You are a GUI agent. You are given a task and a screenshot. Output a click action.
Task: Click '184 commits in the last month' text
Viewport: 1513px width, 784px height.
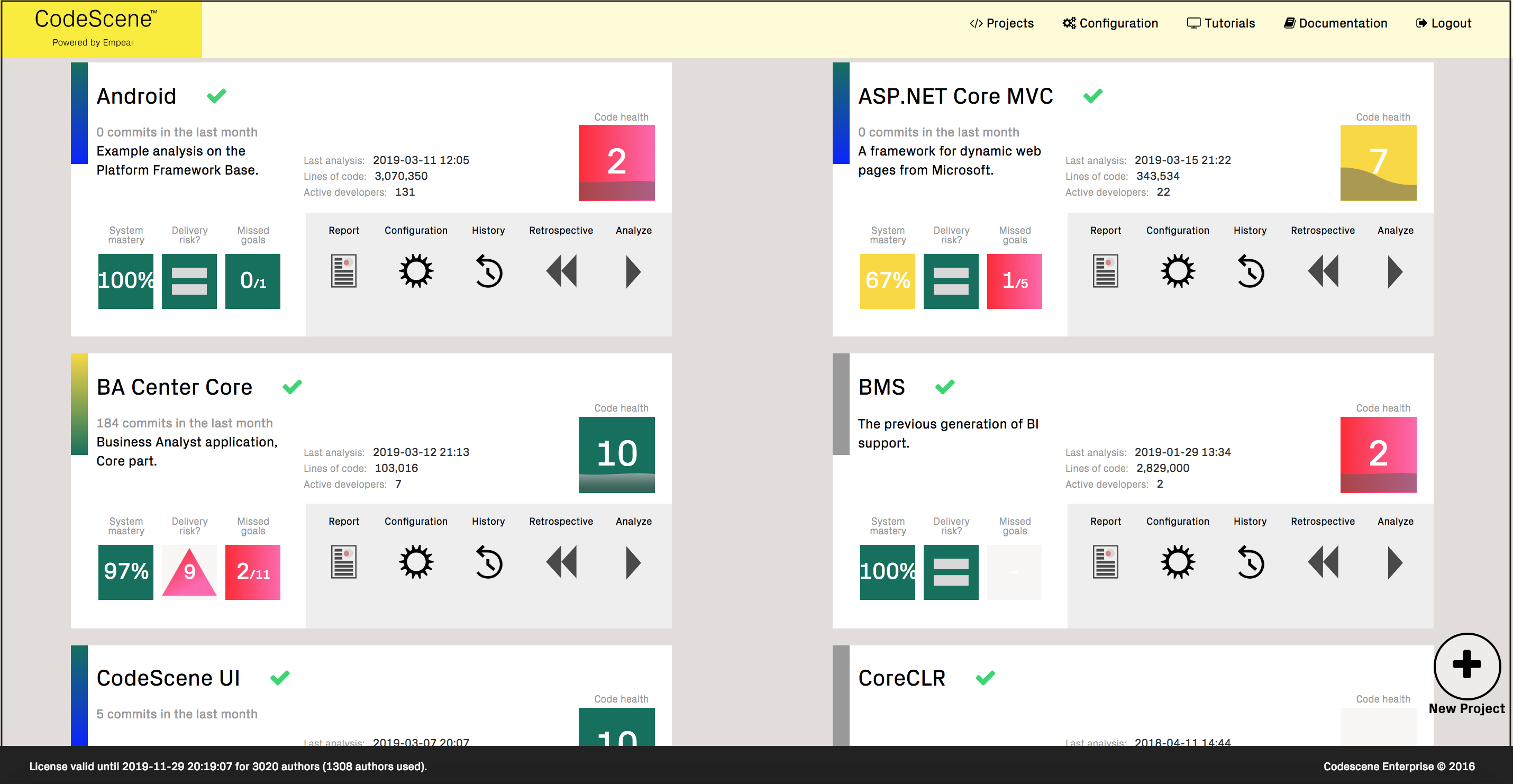pyautogui.click(x=185, y=423)
